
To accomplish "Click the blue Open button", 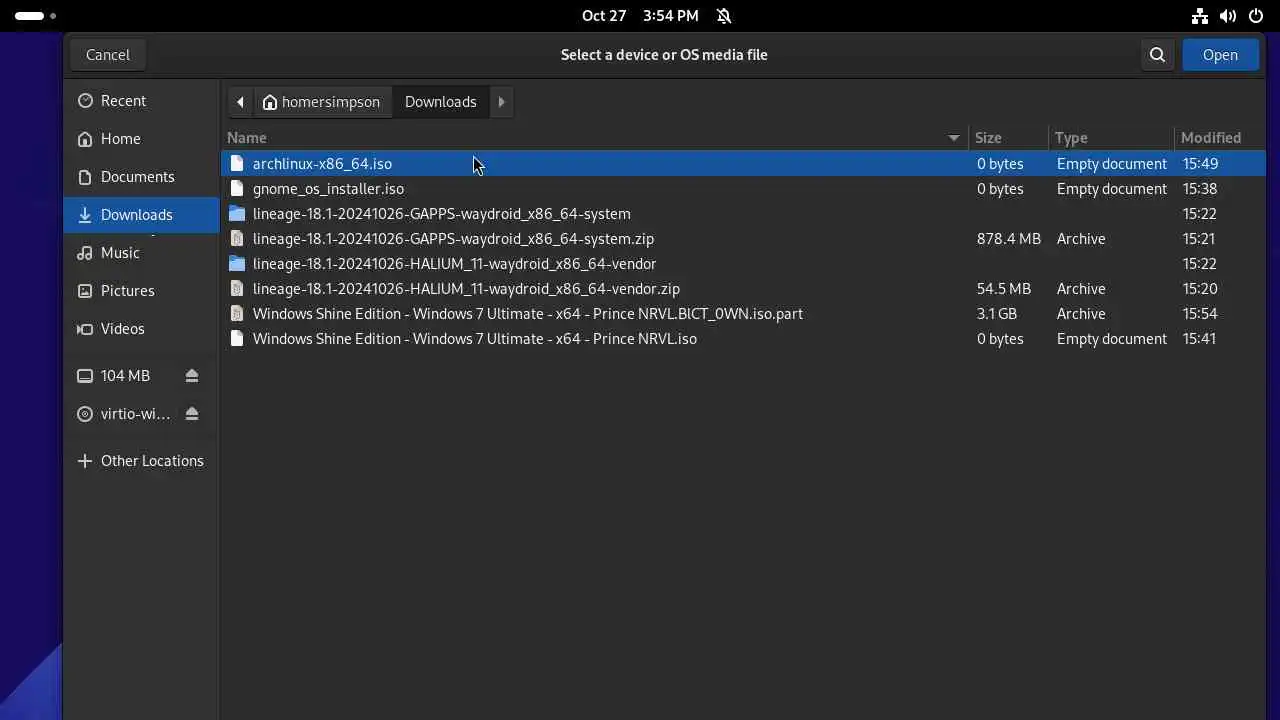I will 1220,55.
